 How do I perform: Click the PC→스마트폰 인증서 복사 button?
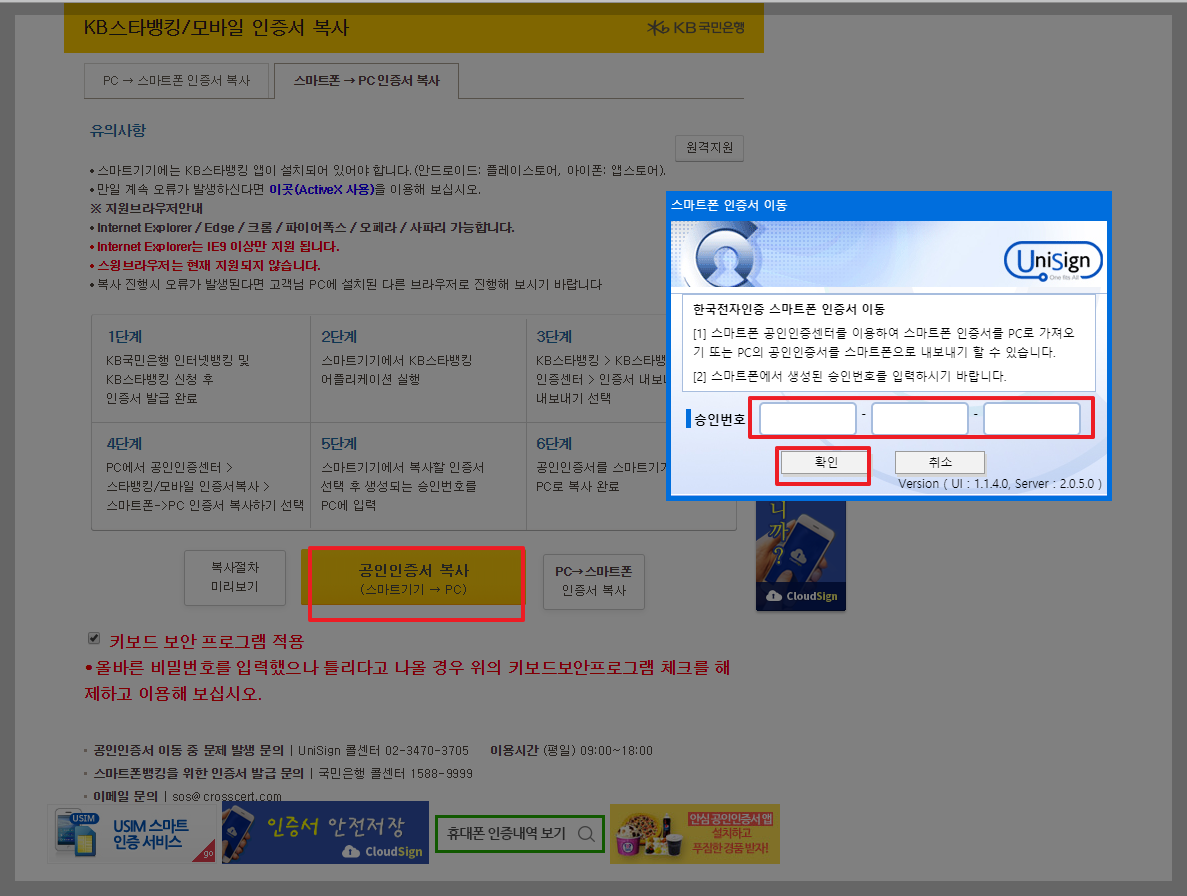point(594,581)
